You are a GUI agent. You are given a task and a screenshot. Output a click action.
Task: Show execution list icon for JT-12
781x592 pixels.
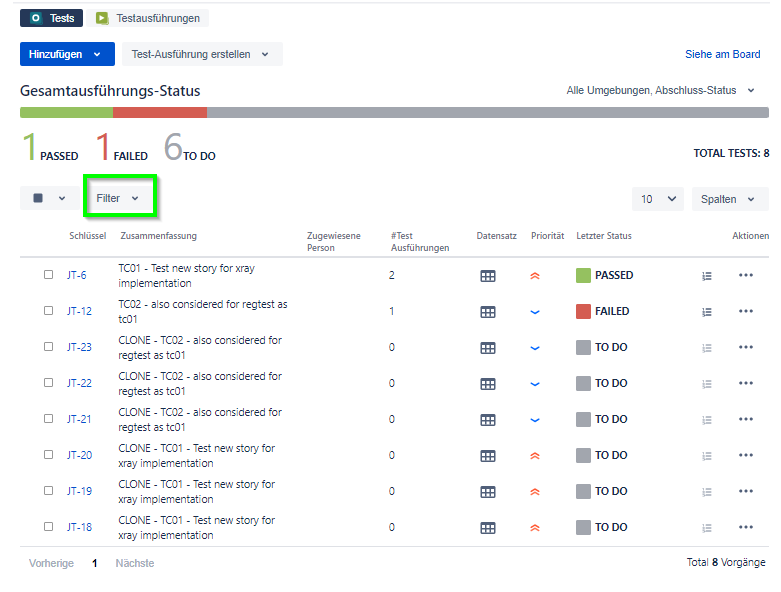[706, 312]
